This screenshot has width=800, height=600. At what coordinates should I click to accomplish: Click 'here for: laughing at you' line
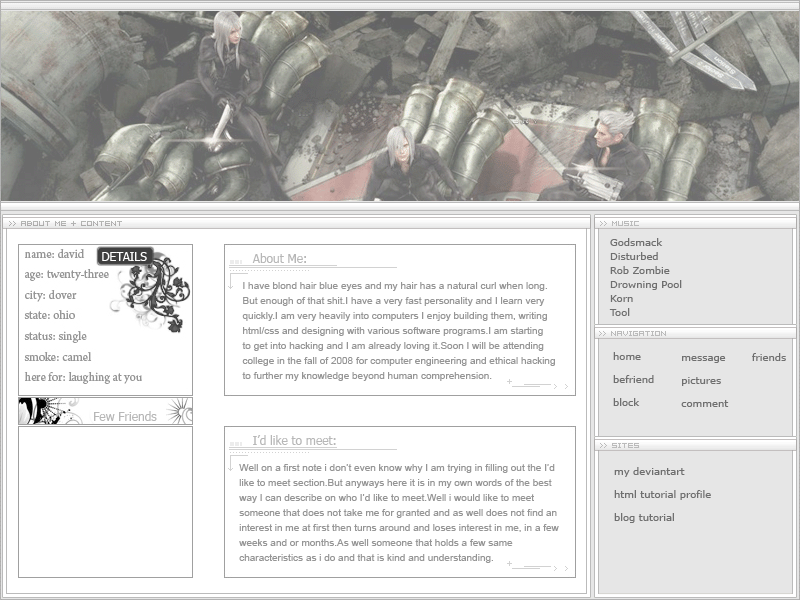[x=83, y=378]
